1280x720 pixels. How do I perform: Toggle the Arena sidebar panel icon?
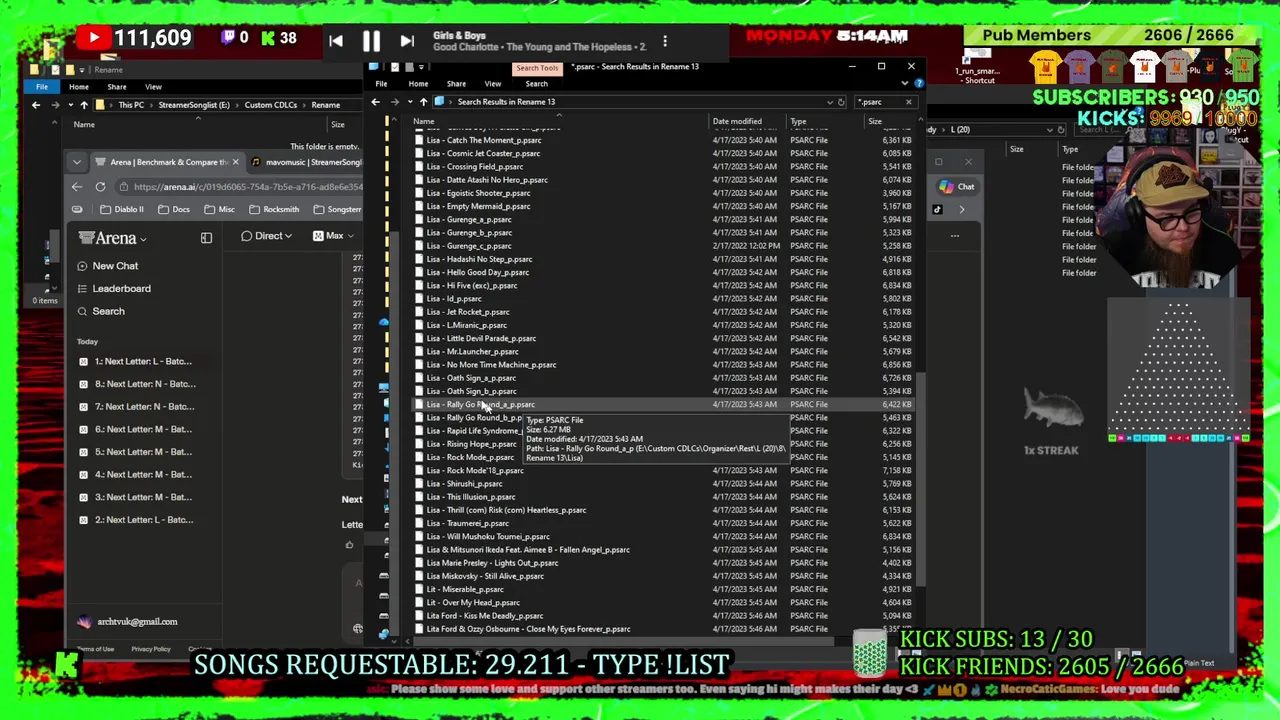tap(206, 238)
